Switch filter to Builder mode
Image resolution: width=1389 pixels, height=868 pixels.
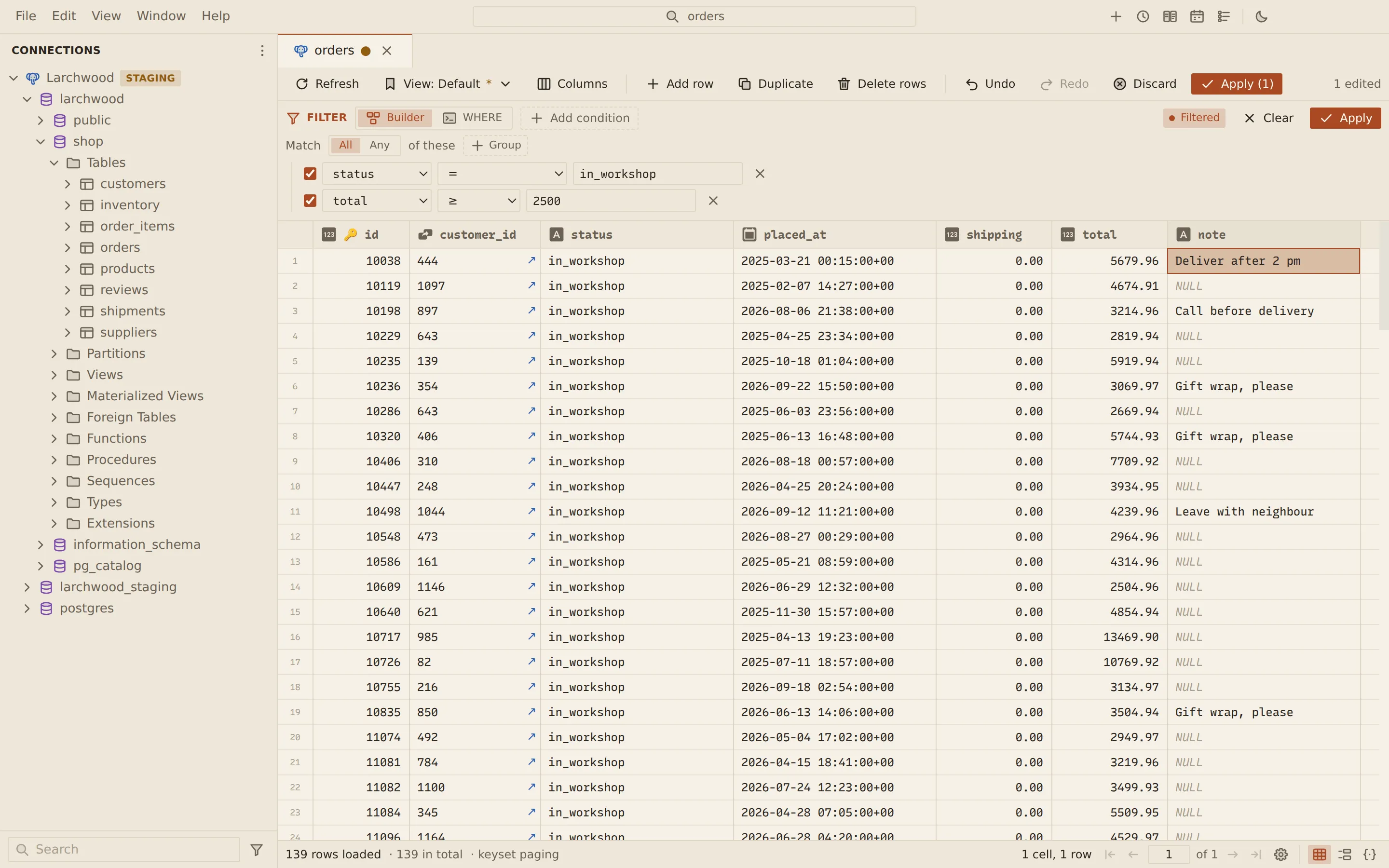[x=395, y=118]
